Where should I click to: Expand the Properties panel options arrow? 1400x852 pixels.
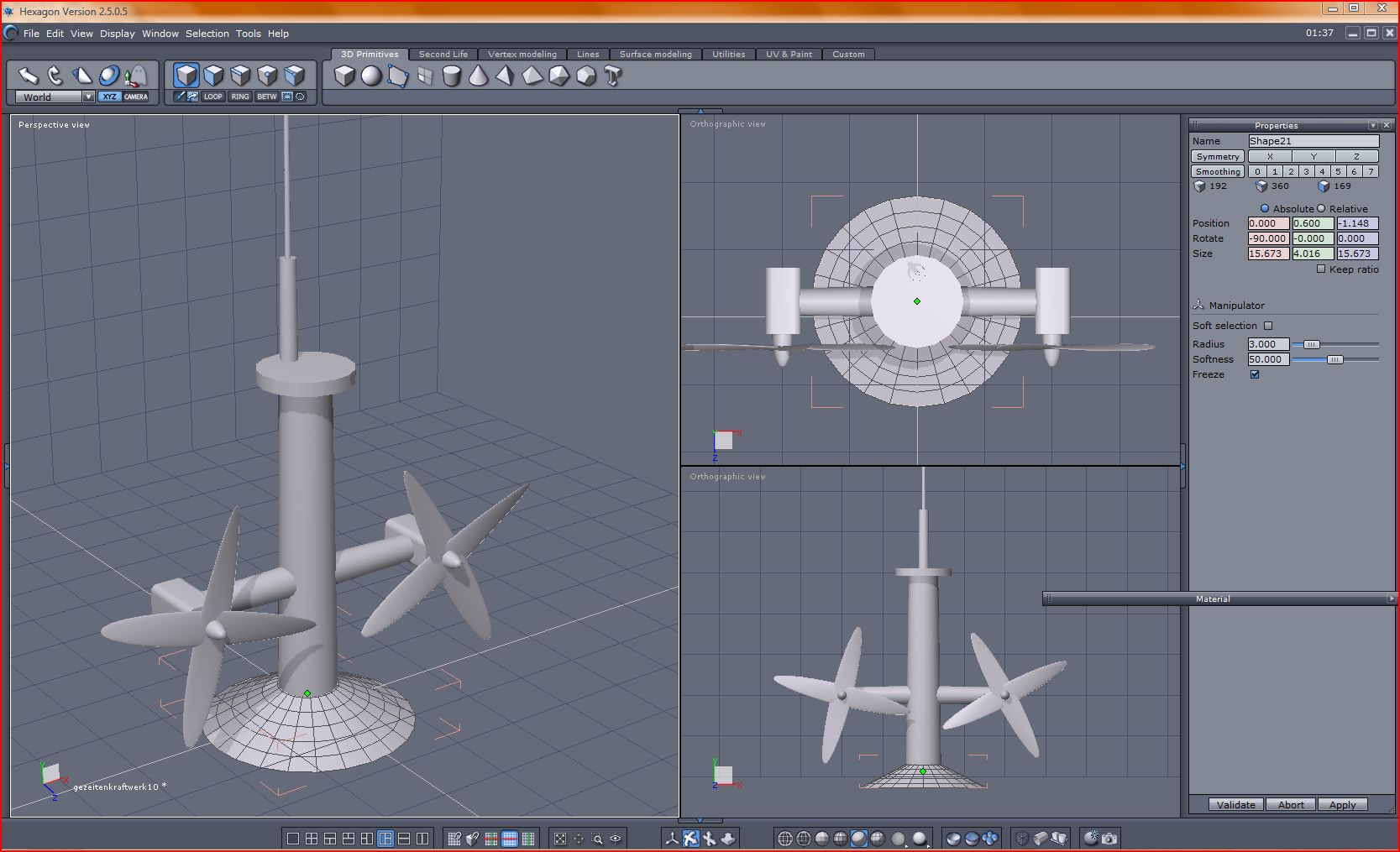point(1373,125)
